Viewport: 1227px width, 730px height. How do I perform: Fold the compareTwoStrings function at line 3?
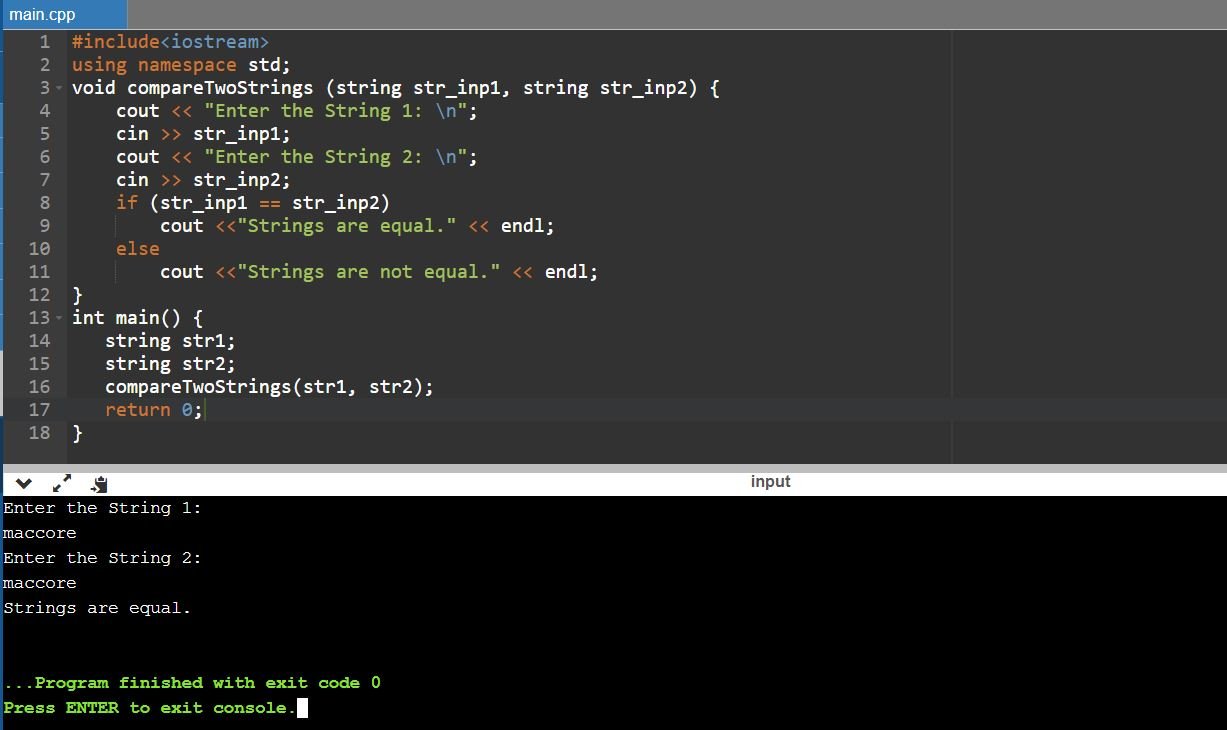pos(61,88)
